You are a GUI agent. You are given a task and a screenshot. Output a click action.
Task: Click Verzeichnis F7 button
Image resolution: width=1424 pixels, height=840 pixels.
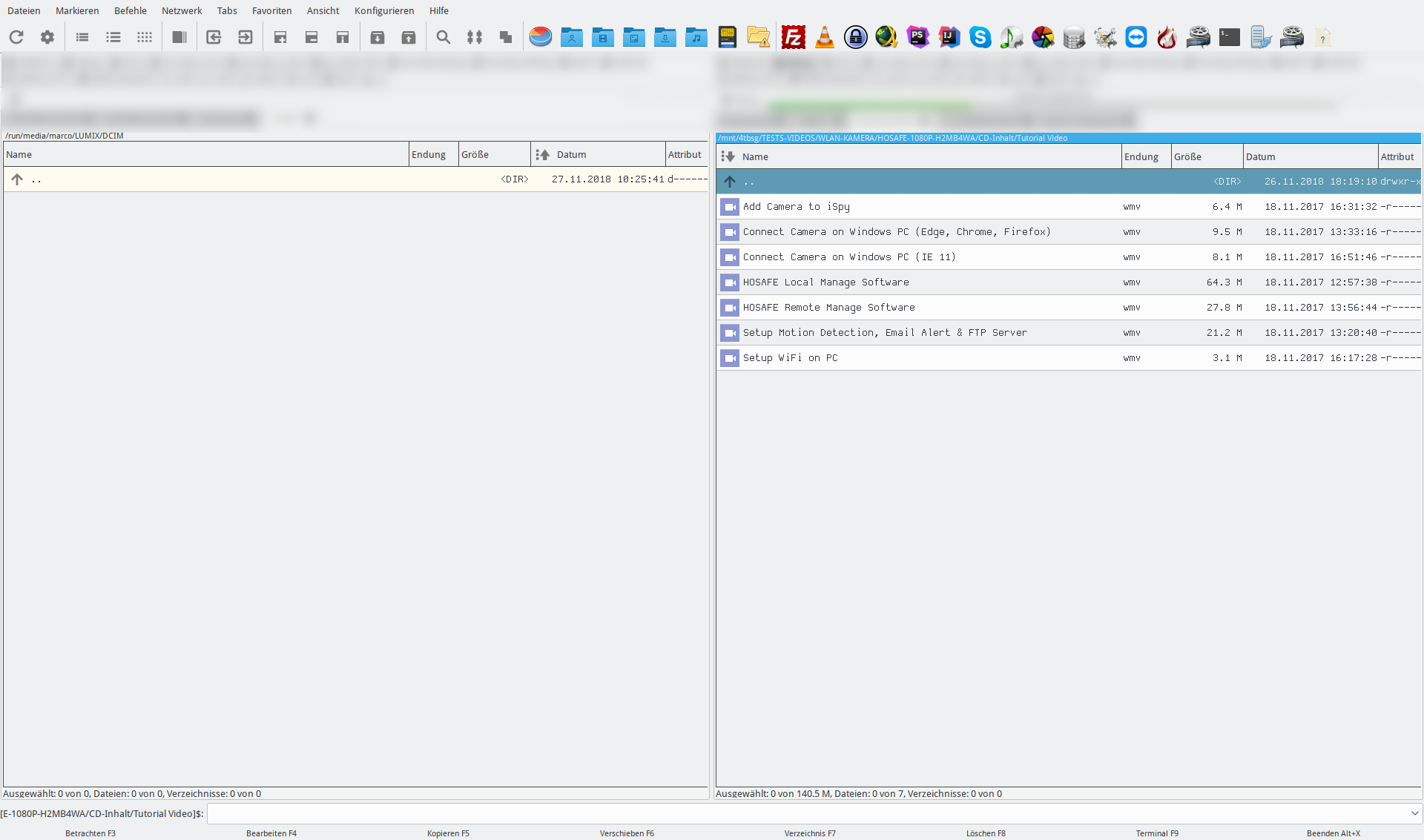pos(810,833)
